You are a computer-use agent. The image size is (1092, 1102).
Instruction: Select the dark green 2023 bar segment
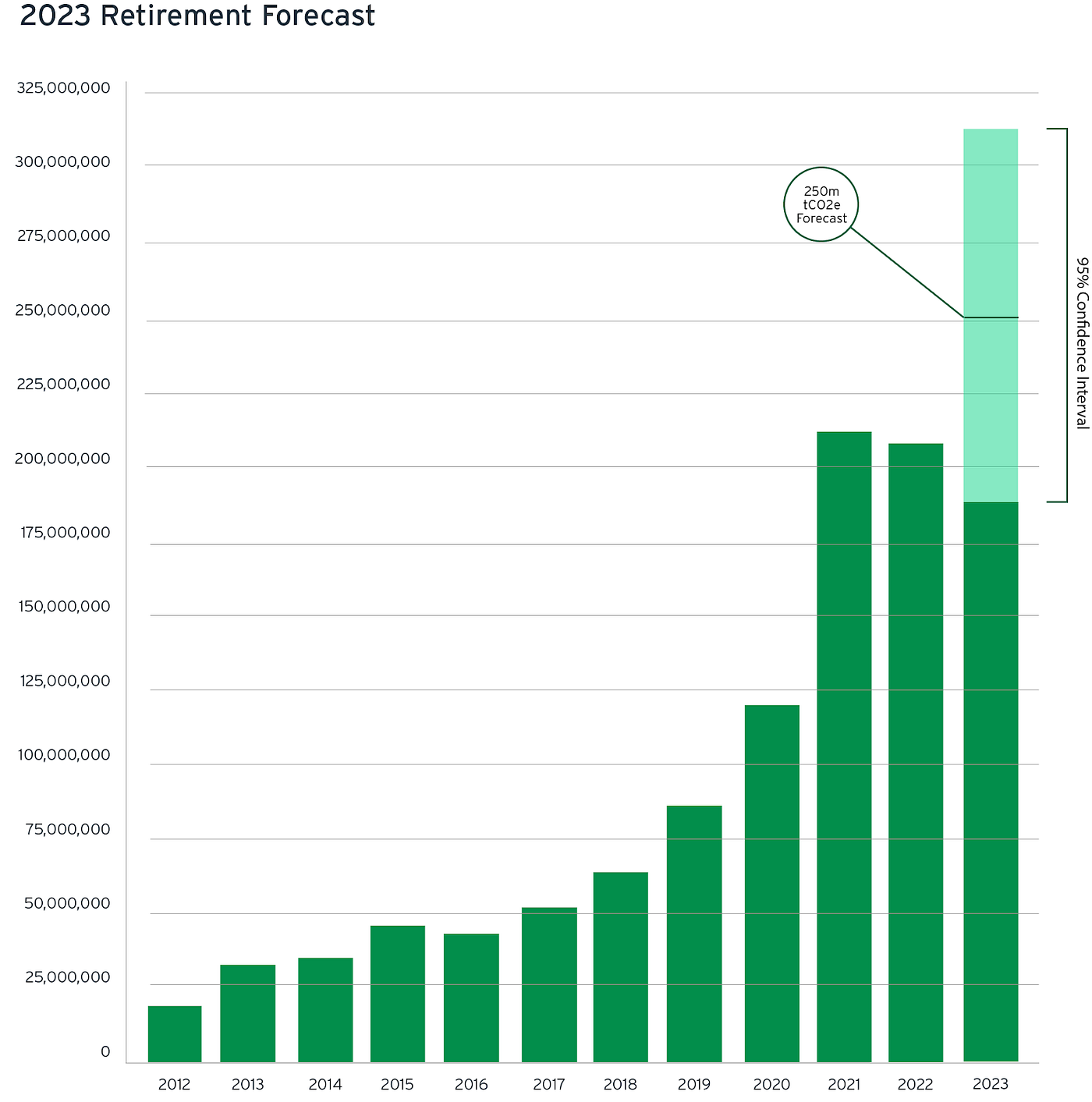click(x=991, y=782)
